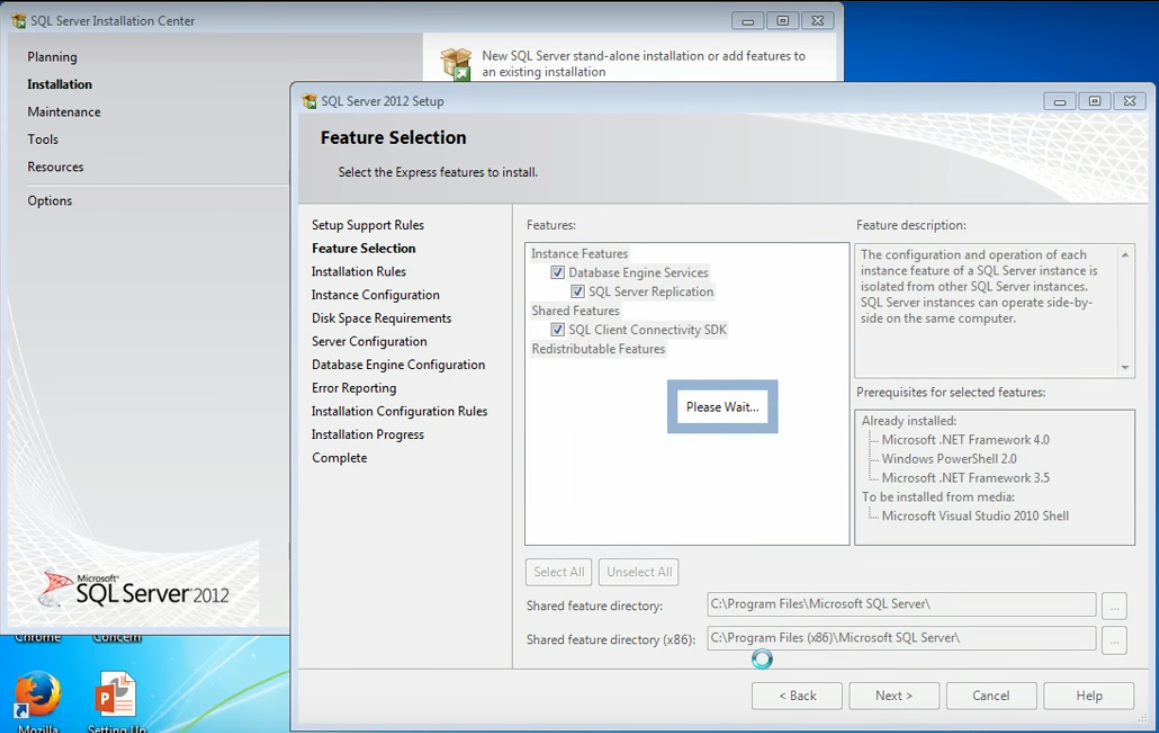Click the Instance Configuration step
Image resolution: width=1159 pixels, height=733 pixels.
coord(375,295)
